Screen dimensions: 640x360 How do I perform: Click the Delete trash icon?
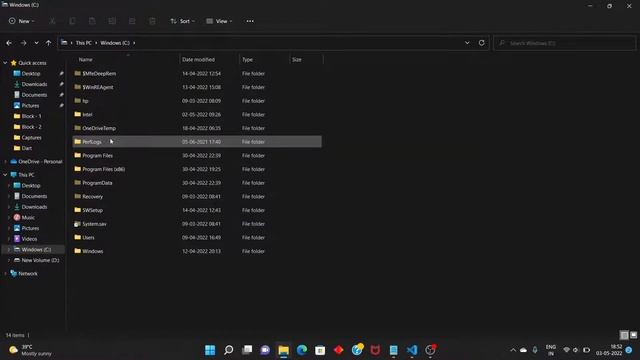pos(152,21)
